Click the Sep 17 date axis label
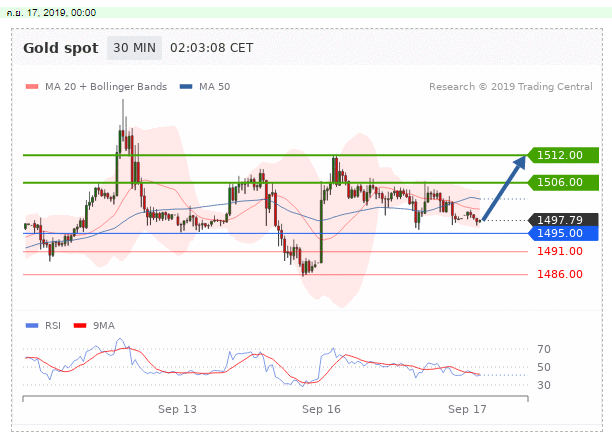The height and width of the screenshot is (436, 612). (x=467, y=409)
